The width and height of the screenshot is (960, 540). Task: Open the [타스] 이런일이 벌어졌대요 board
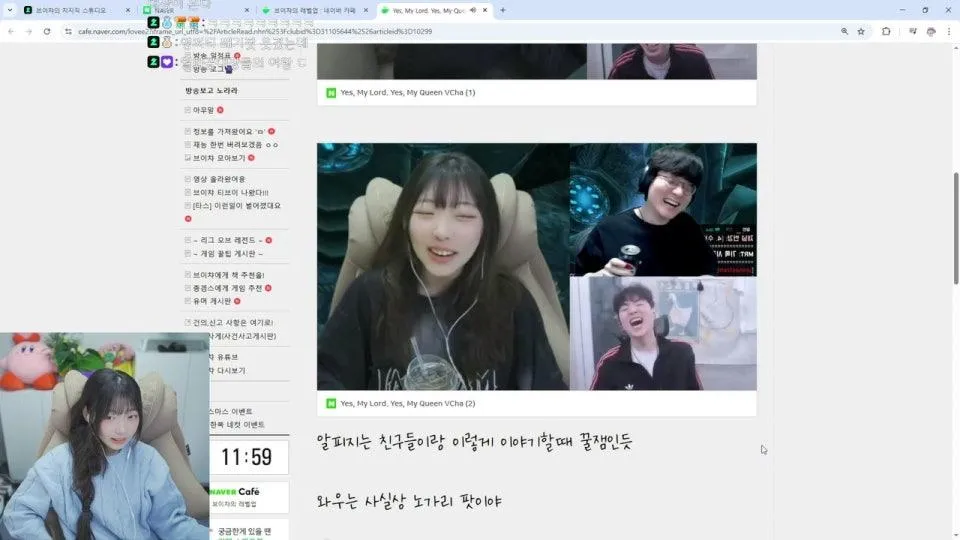(236, 206)
